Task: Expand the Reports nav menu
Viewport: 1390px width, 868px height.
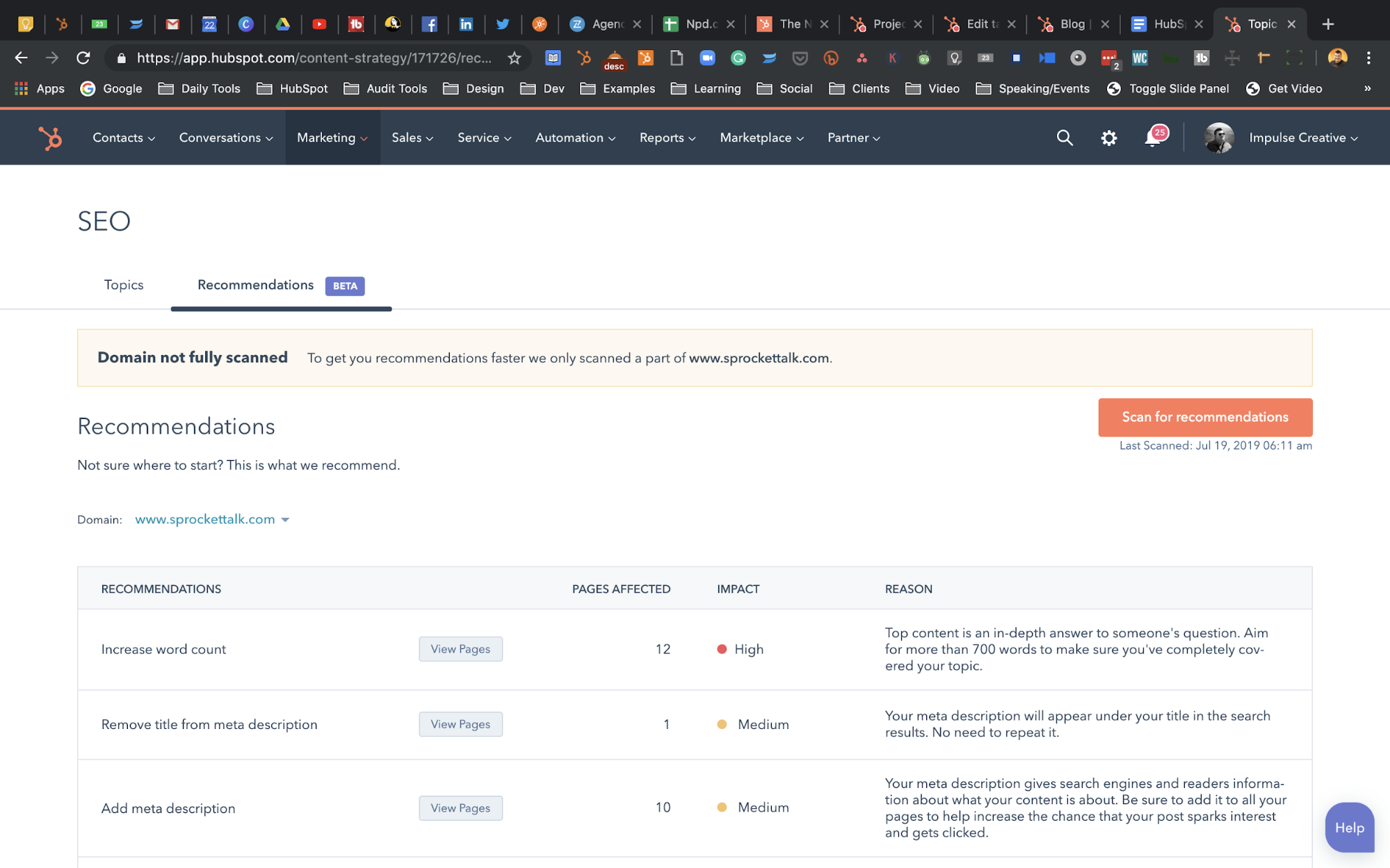Action: click(667, 138)
